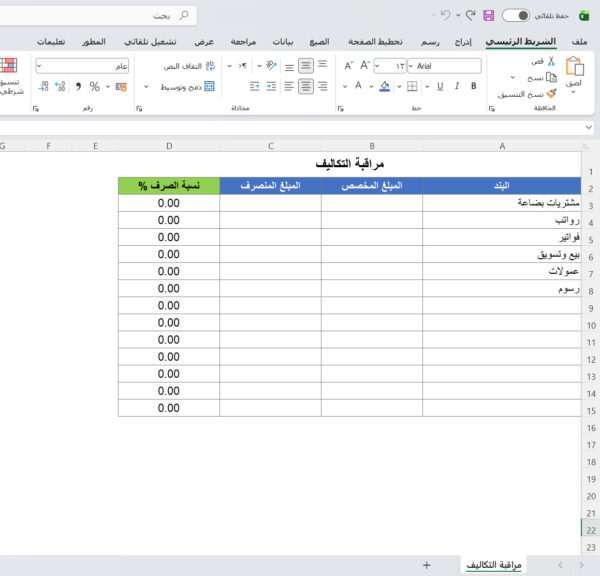Click the Paste (لصق) icon
This screenshot has width=600, height=576.
coord(575,68)
